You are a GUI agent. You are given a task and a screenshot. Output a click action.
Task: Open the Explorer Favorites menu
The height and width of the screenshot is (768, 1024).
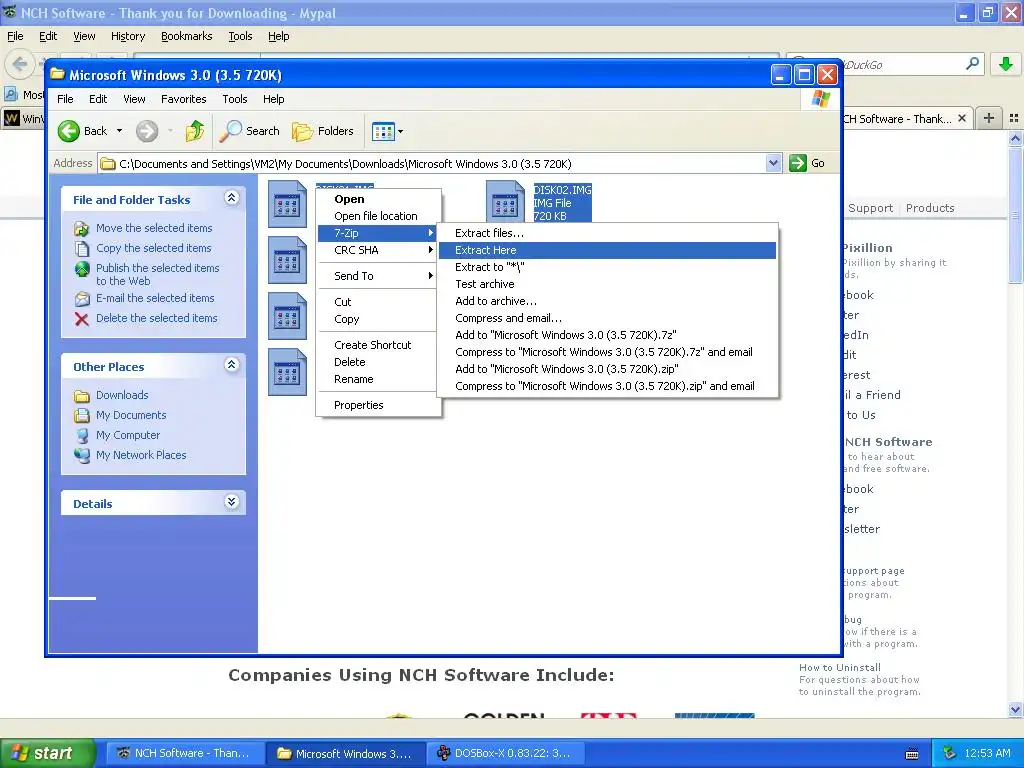click(184, 99)
